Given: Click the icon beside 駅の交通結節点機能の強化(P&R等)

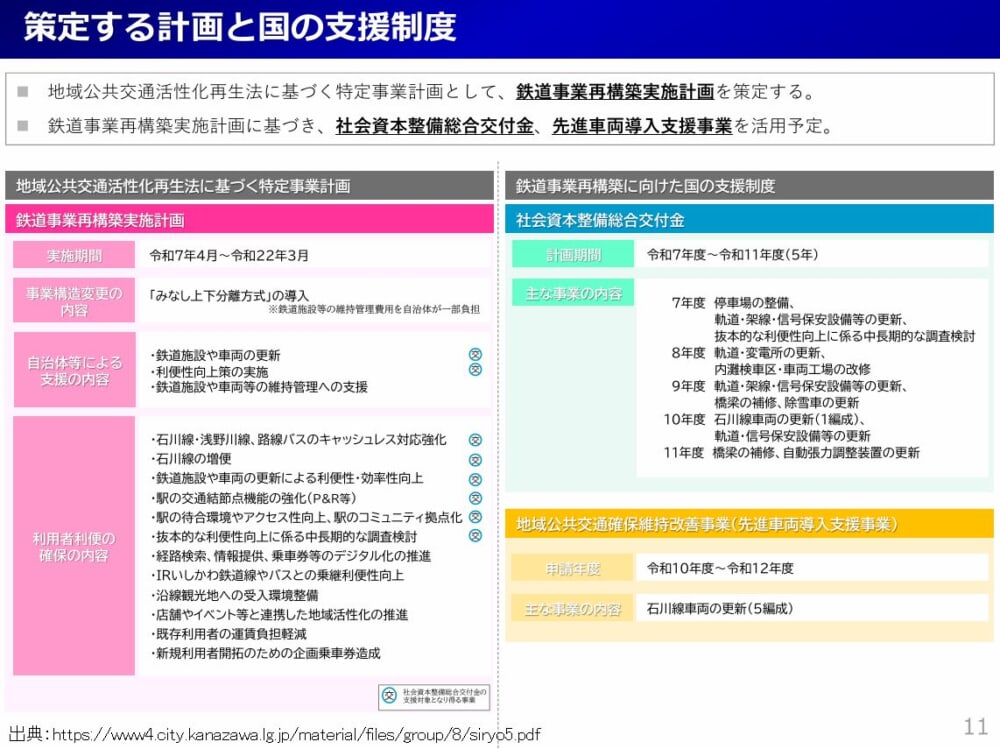Looking at the screenshot, I should pyautogui.click(x=476, y=498).
